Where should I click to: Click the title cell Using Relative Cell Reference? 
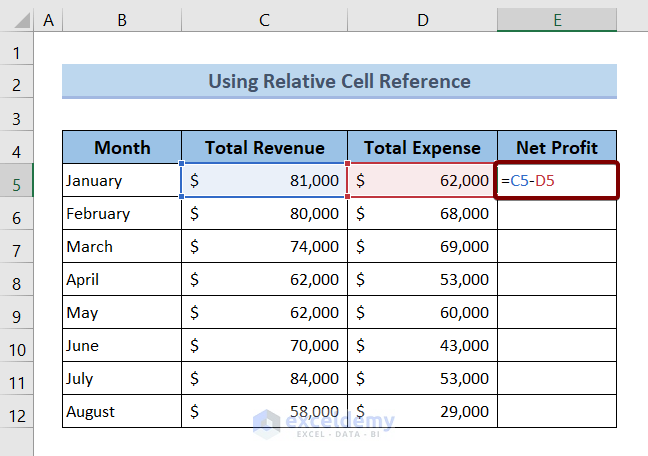coord(339,81)
